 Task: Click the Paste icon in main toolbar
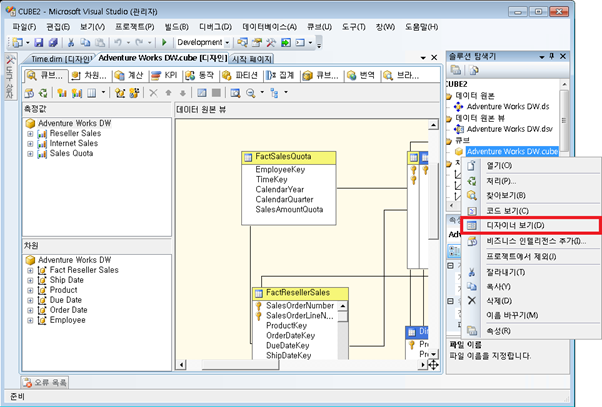pyautogui.click(x=100, y=42)
